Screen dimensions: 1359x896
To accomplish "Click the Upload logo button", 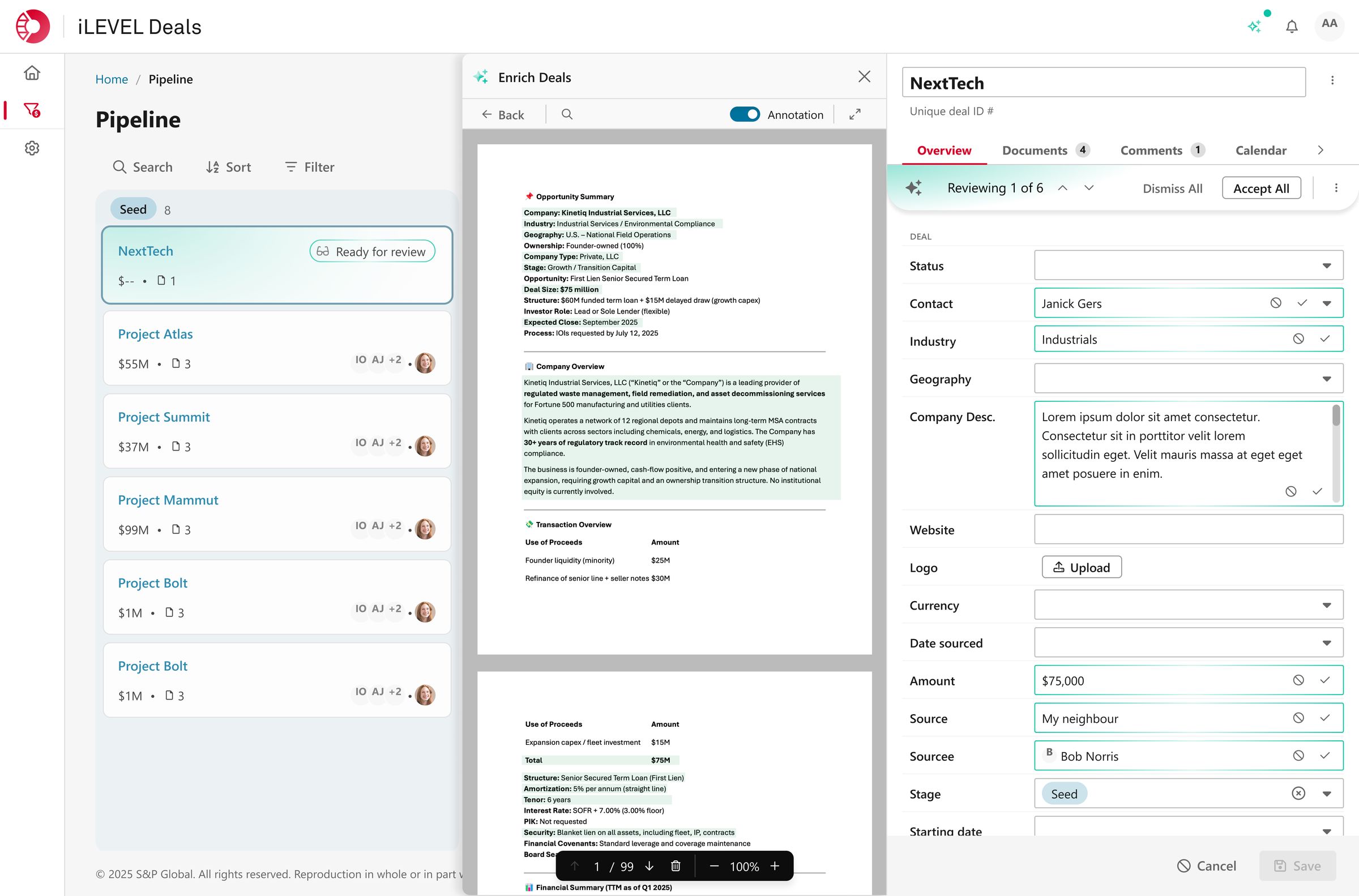I will (1082, 567).
